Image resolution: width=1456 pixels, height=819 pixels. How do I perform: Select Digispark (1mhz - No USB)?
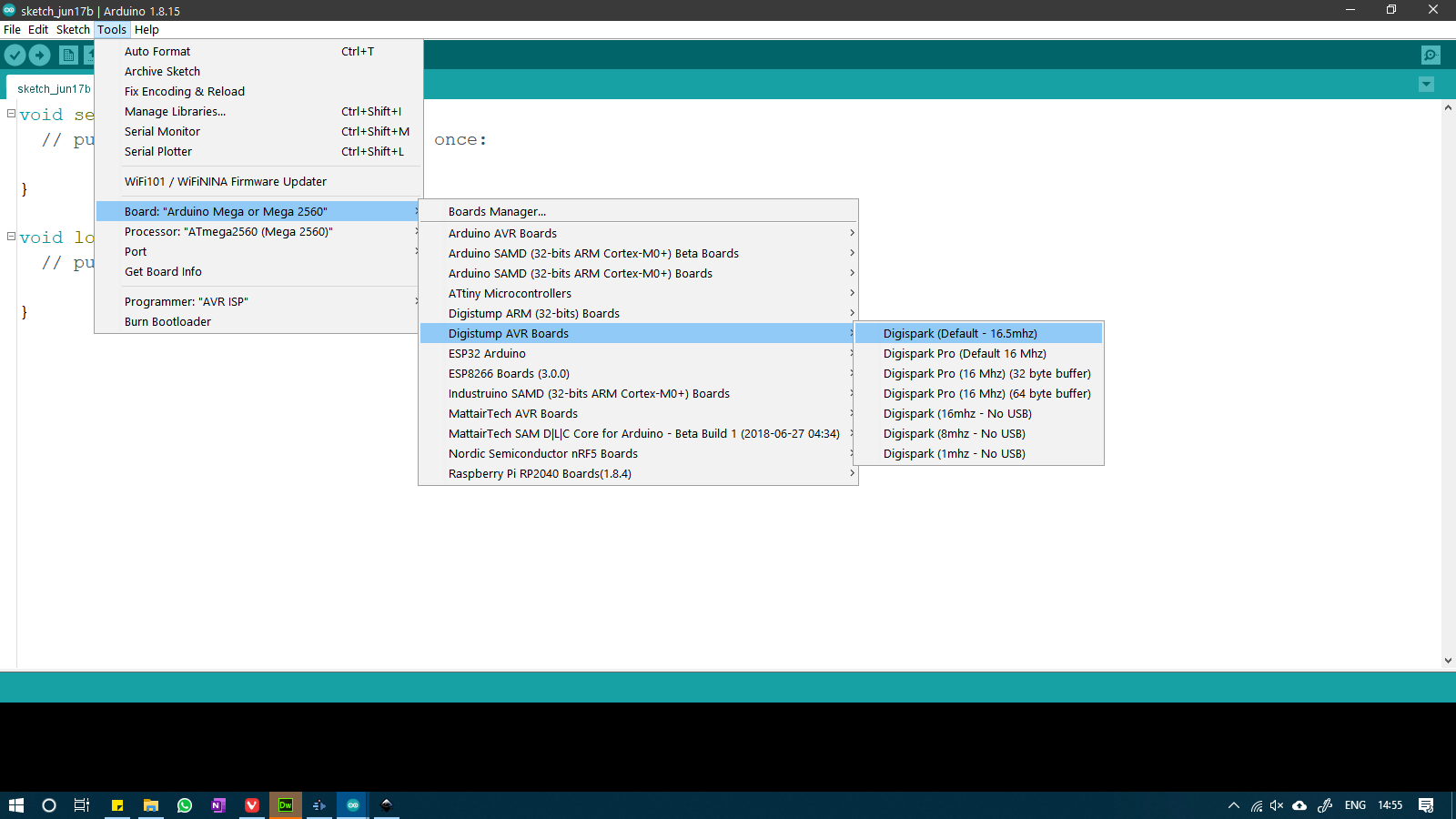pyautogui.click(x=979, y=454)
